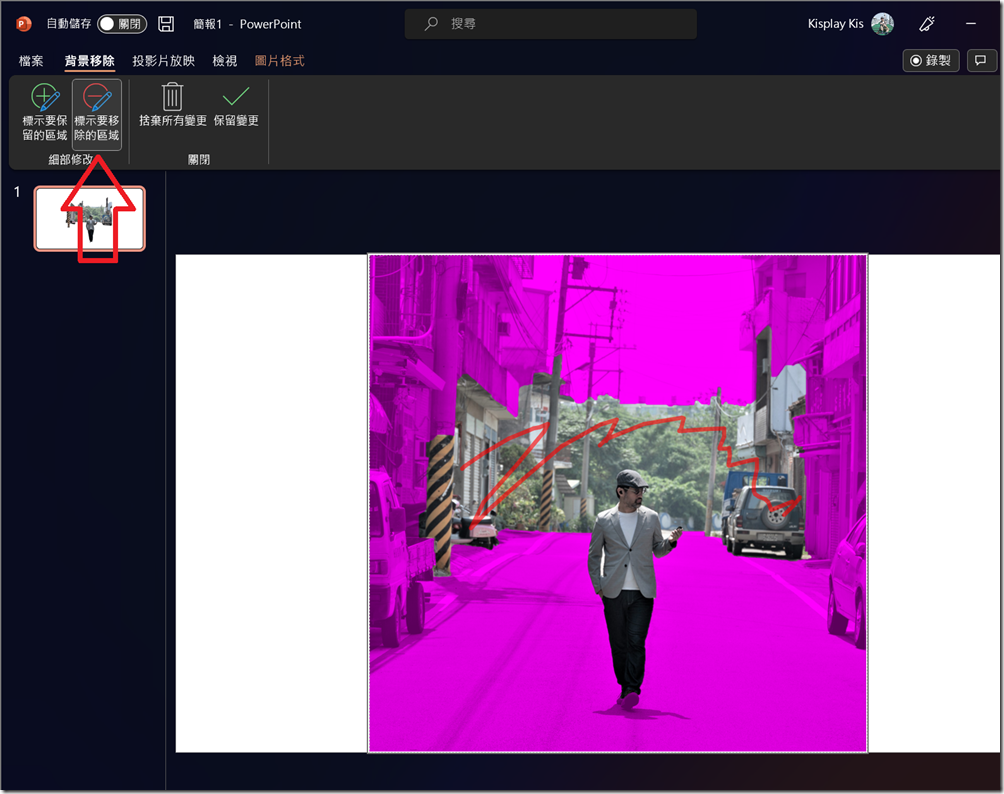Switch to the 檢視 tab

[x=224, y=60]
